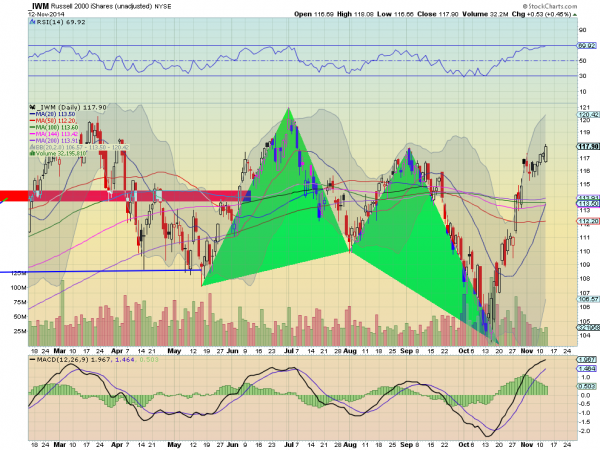Screen dimensions: 600x450
Task: Click the 0.503 histogram tag on right axis
Action: (x=587, y=386)
